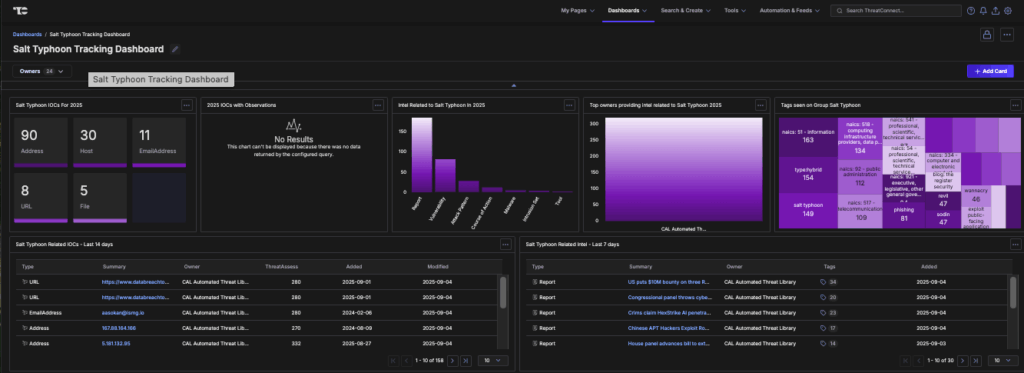Click the dashboard lock icon

tap(987, 35)
